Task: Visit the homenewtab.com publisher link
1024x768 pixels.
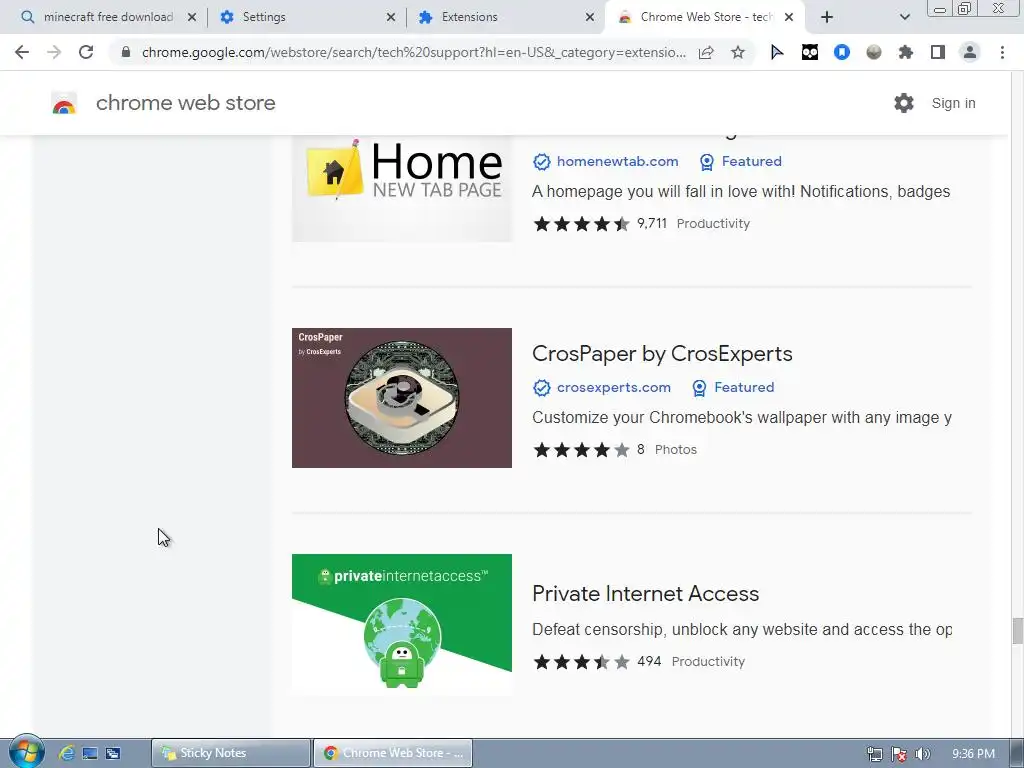Action: pos(617,161)
